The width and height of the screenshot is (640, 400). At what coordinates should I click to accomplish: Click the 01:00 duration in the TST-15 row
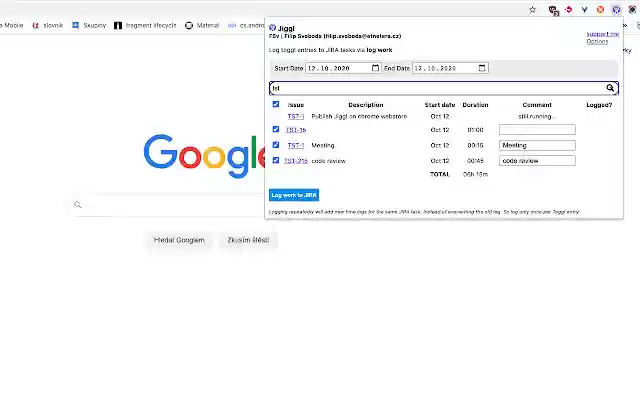(475, 130)
